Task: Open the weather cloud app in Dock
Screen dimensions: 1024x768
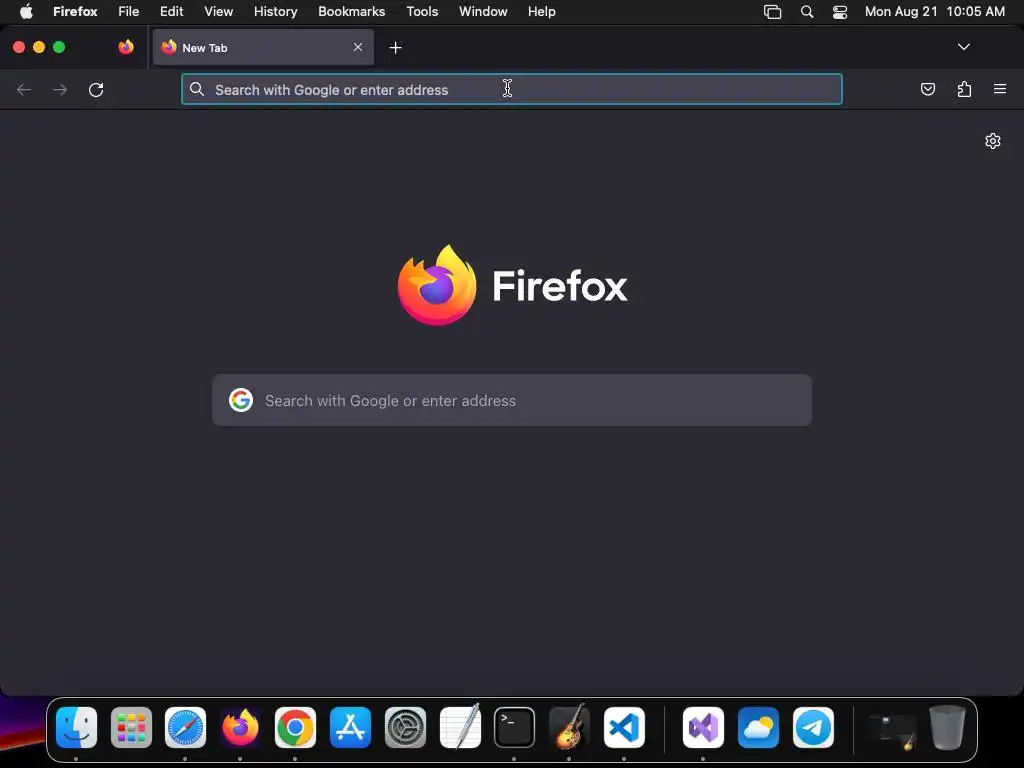Action: pyautogui.click(x=758, y=727)
